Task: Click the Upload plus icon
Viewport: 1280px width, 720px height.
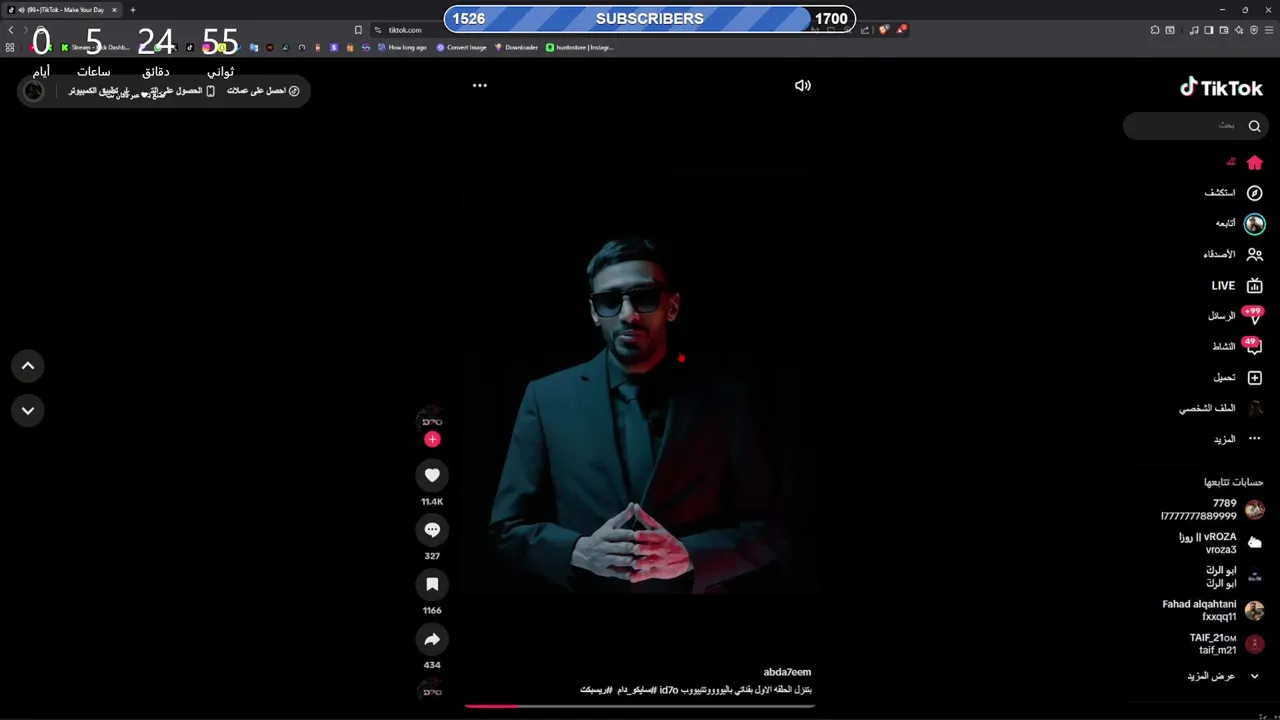Action: coord(1254,378)
